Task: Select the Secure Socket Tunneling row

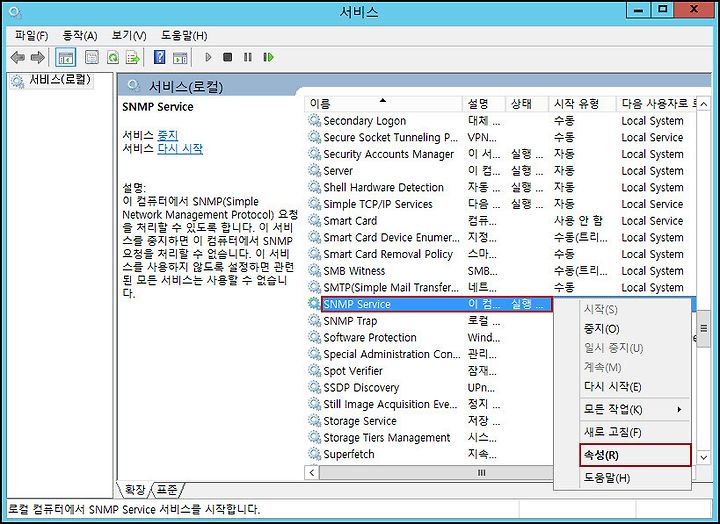Action: point(501,138)
